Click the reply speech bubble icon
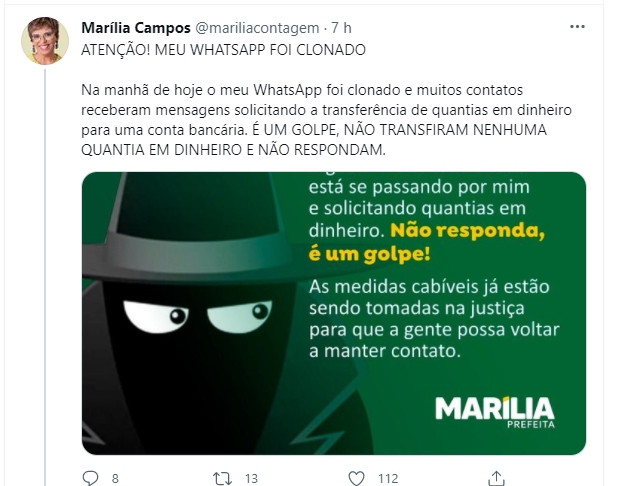 pyautogui.click(x=90, y=478)
